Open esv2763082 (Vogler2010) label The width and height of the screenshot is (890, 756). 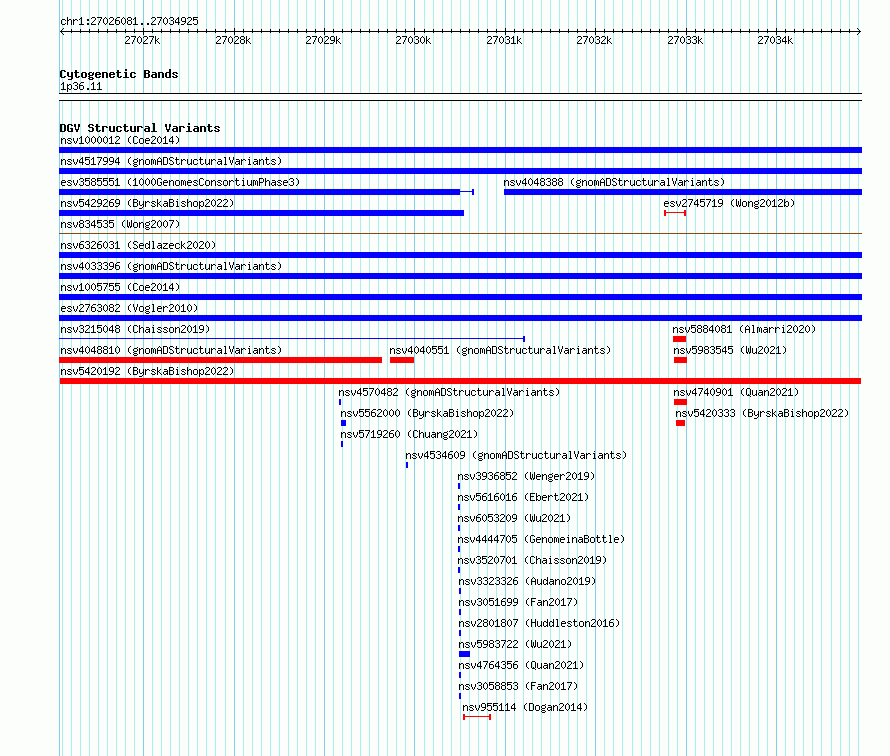[129, 308]
